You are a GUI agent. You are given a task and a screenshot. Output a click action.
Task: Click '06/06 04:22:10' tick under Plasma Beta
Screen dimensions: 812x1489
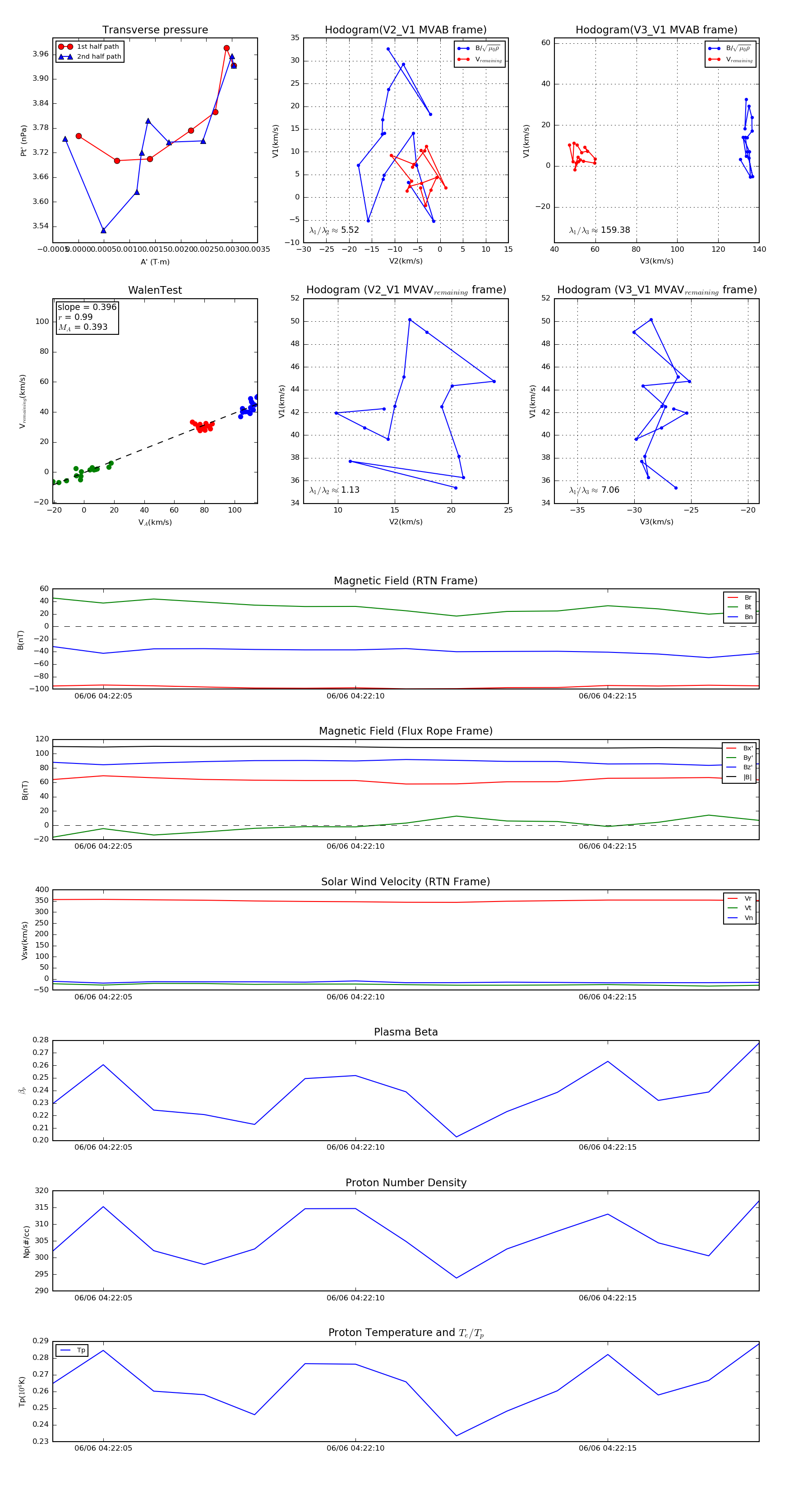355,1147
